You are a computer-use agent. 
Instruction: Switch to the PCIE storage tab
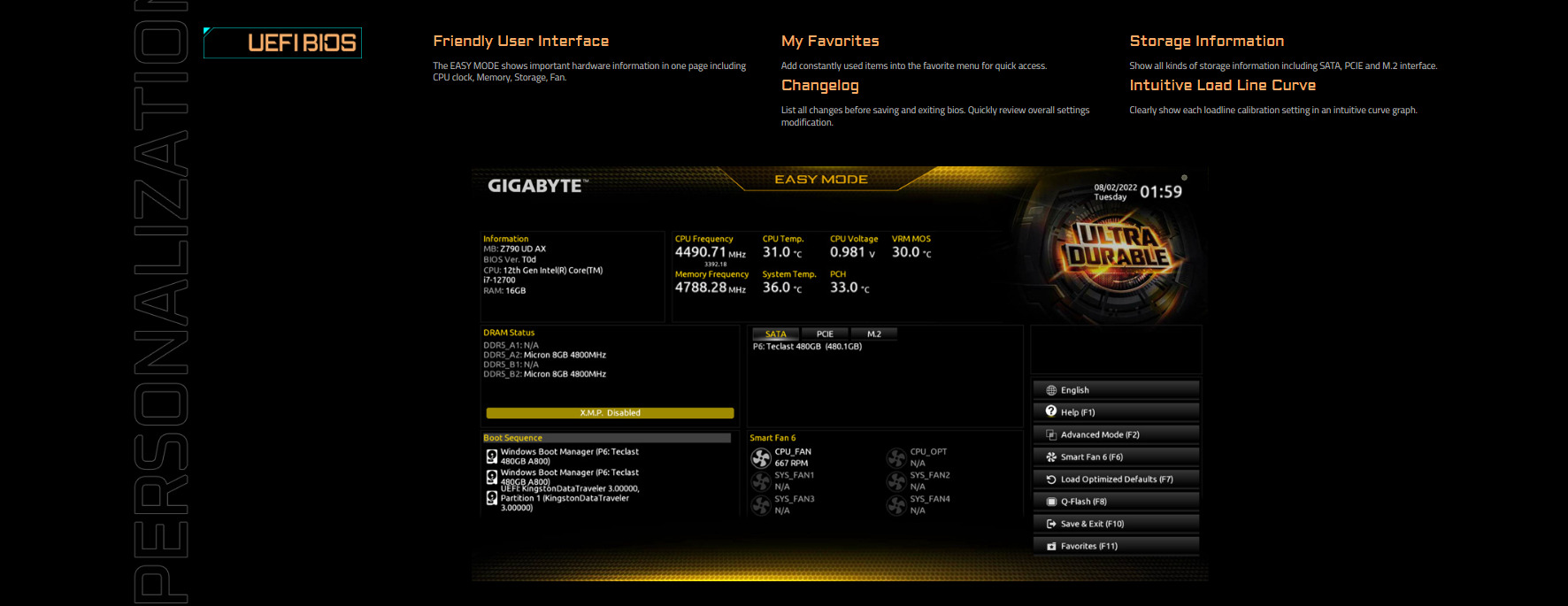point(825,334)
